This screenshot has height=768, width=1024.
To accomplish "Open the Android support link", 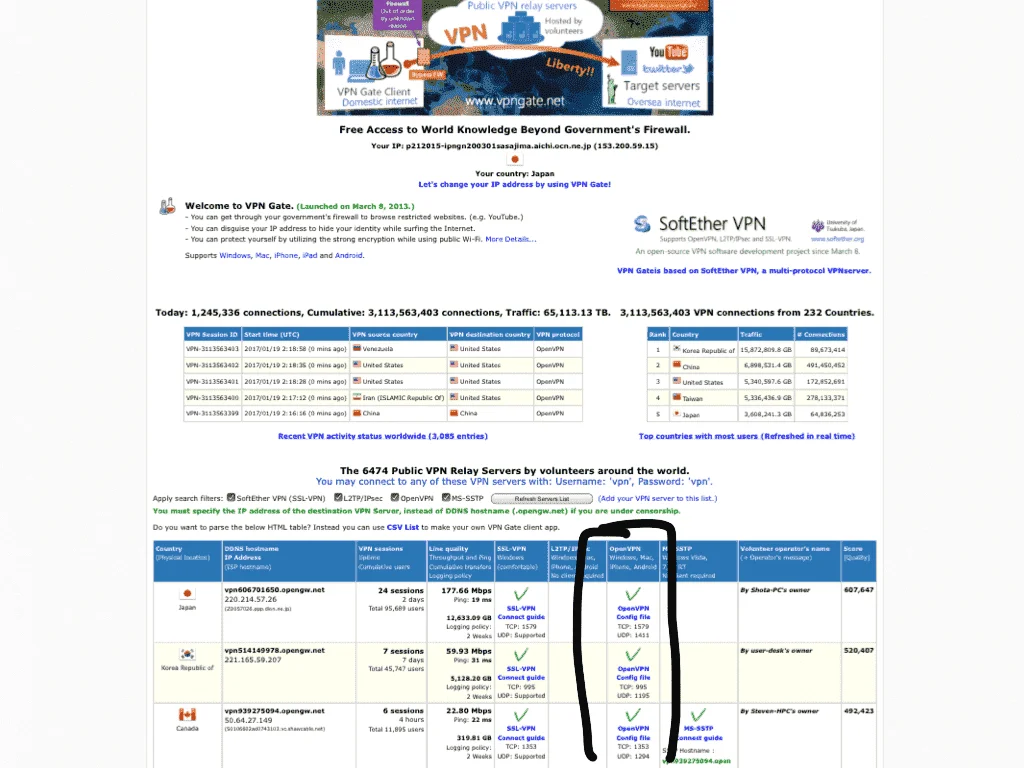I will (349, 255).
